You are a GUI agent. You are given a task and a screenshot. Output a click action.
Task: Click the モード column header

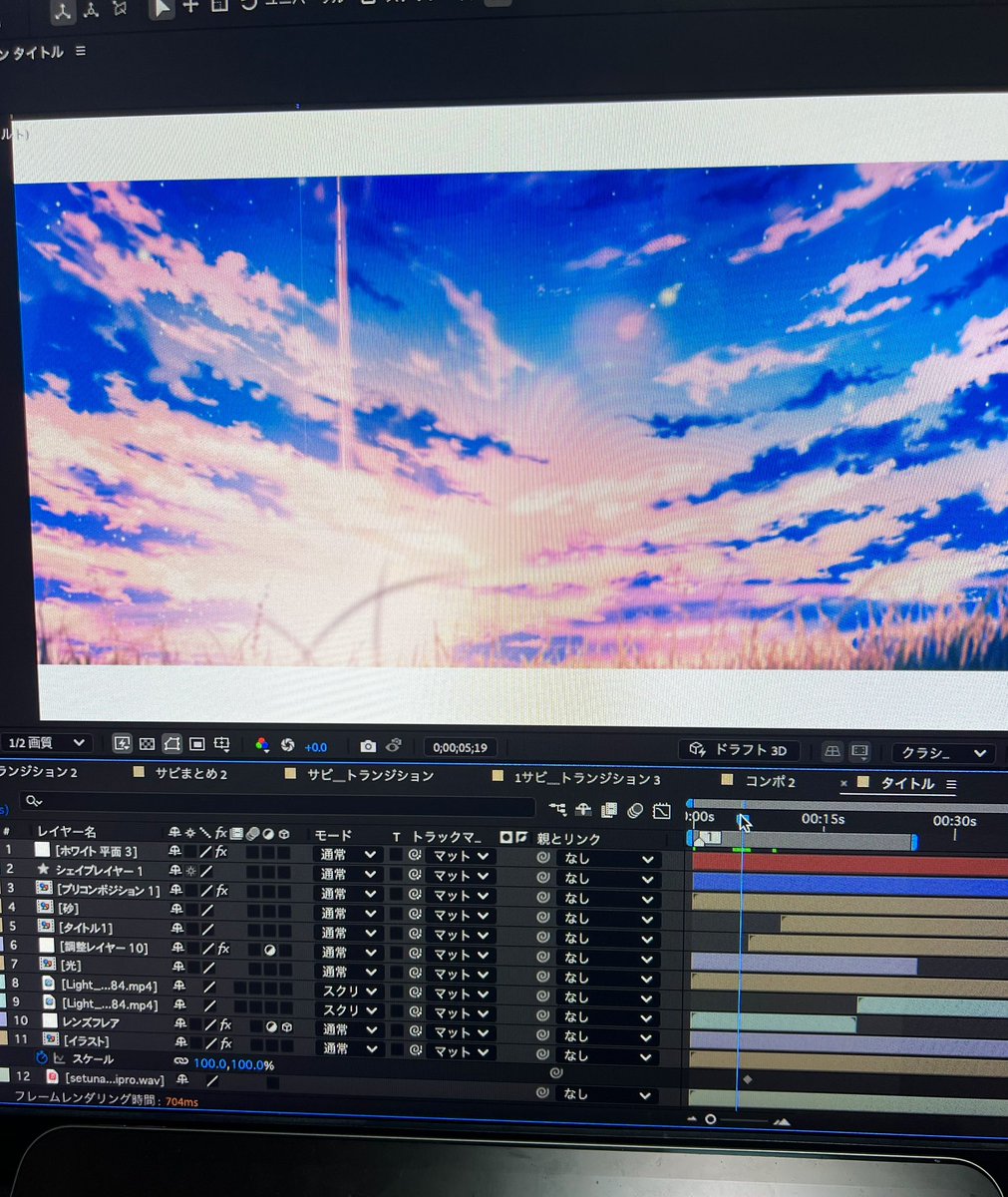pyautogui.click(x=333, y=836)
